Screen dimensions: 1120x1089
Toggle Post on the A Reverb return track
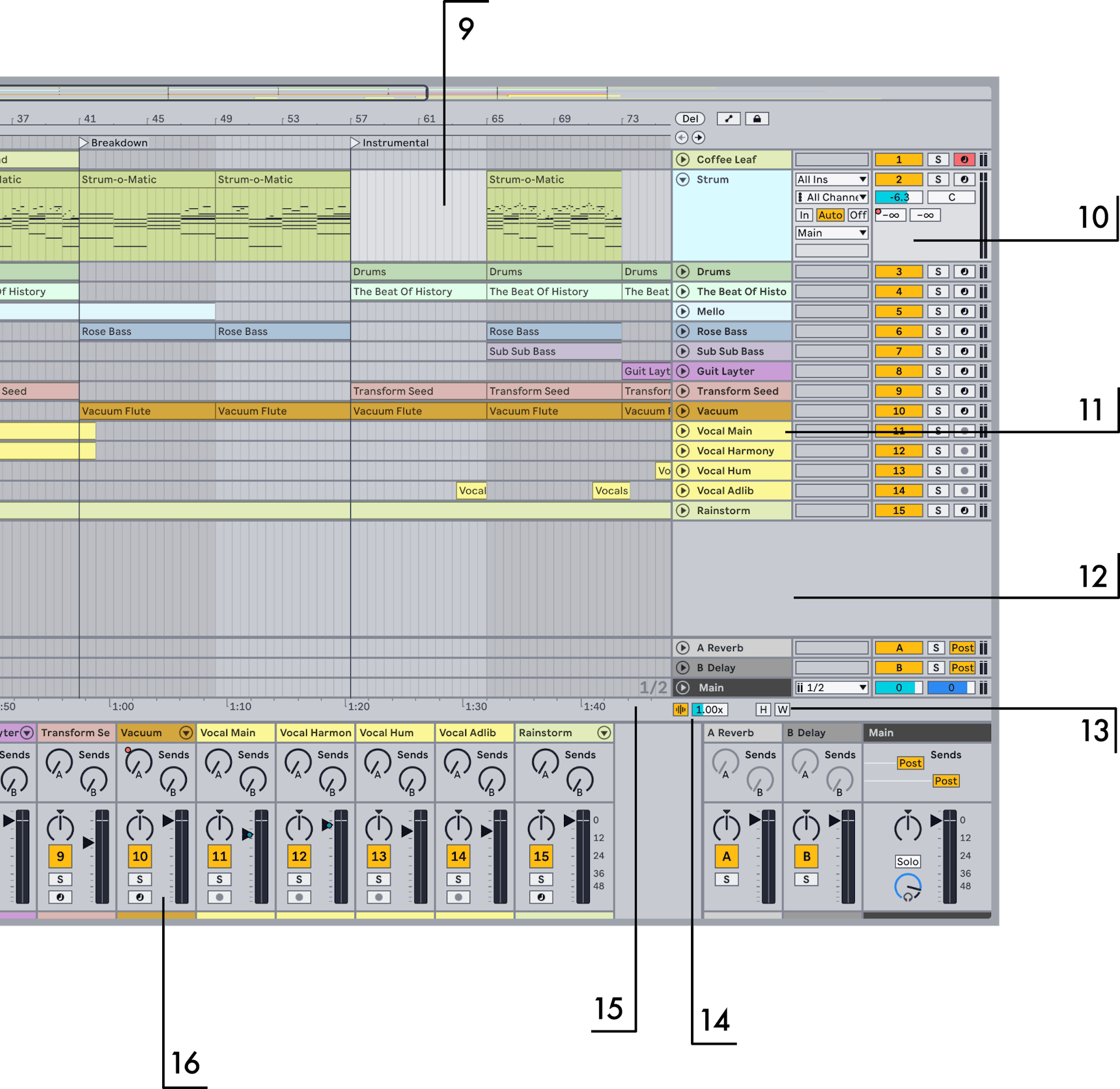click(x=962, y=647)
